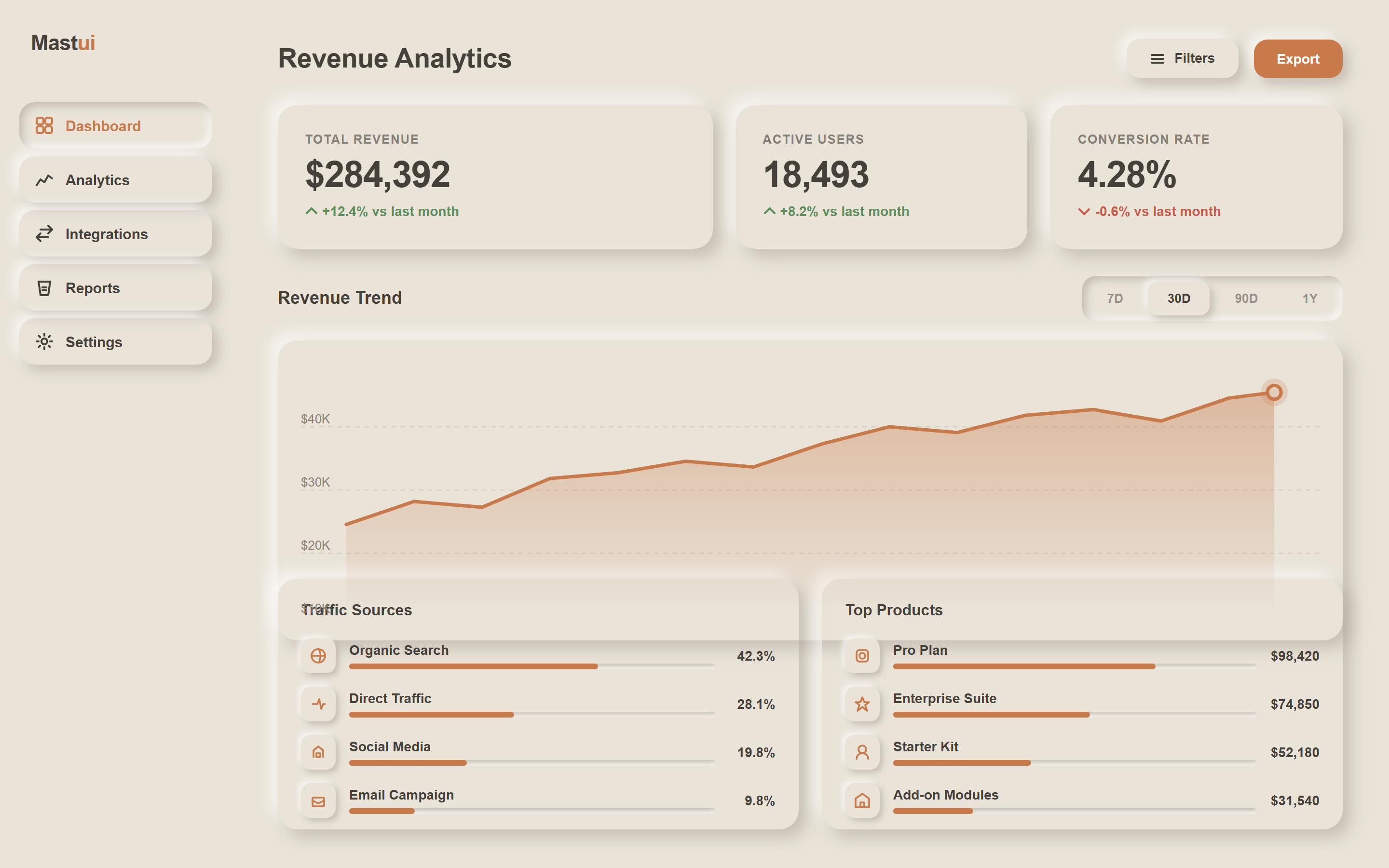Click the 42.3% Organic Search value
This screenshot has width=1389, height=868.
tap(756, 656)
